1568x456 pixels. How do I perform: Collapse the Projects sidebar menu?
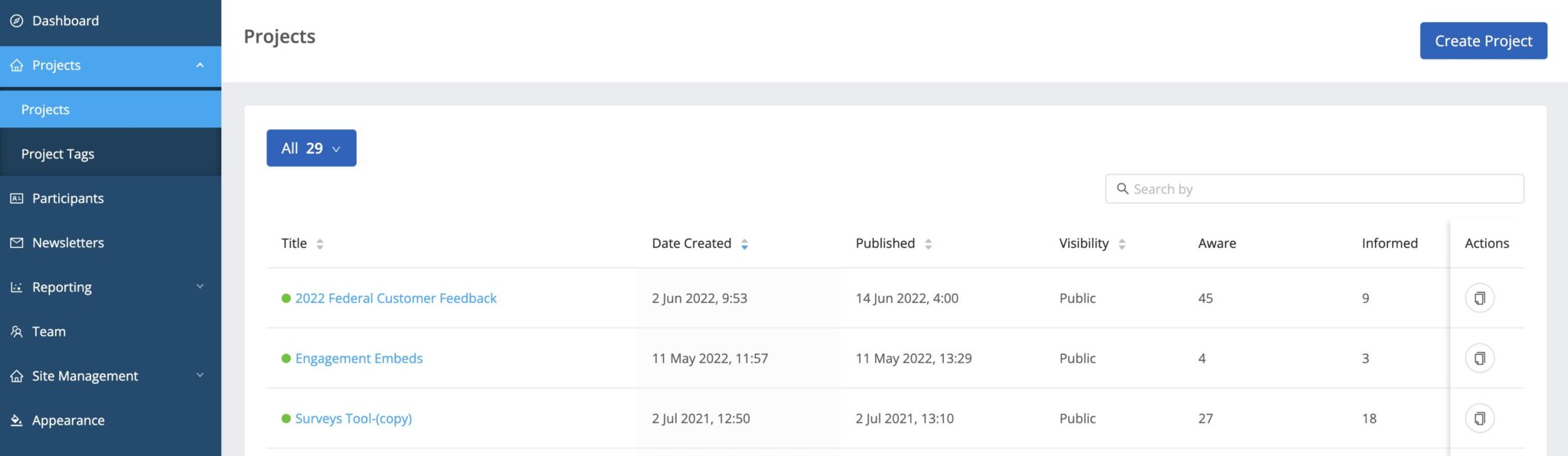[200, 65]
